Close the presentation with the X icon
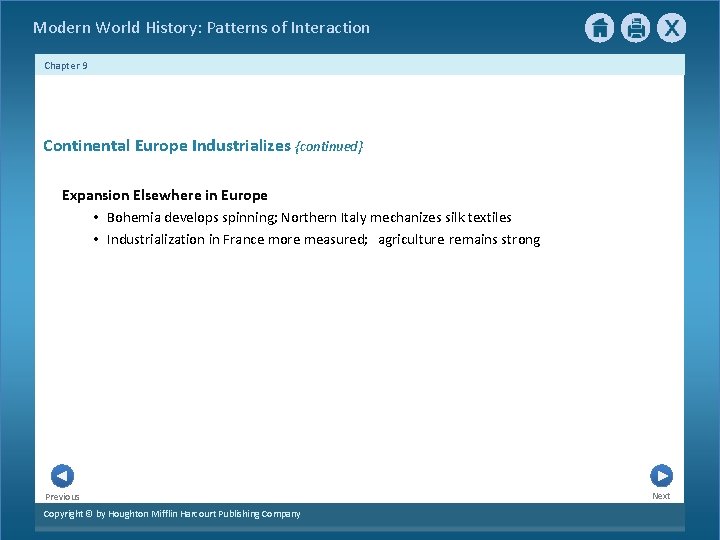Image resolution: width=720 pixels, height=540 pixels. [671, 28]
